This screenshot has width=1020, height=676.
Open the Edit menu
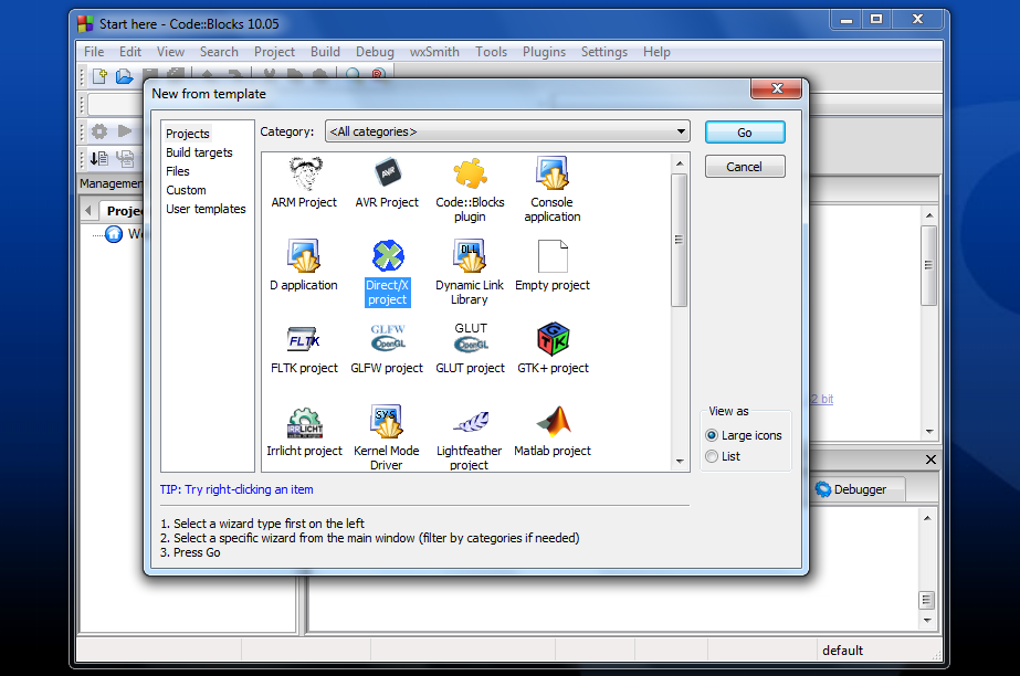[x=130, y=51]
